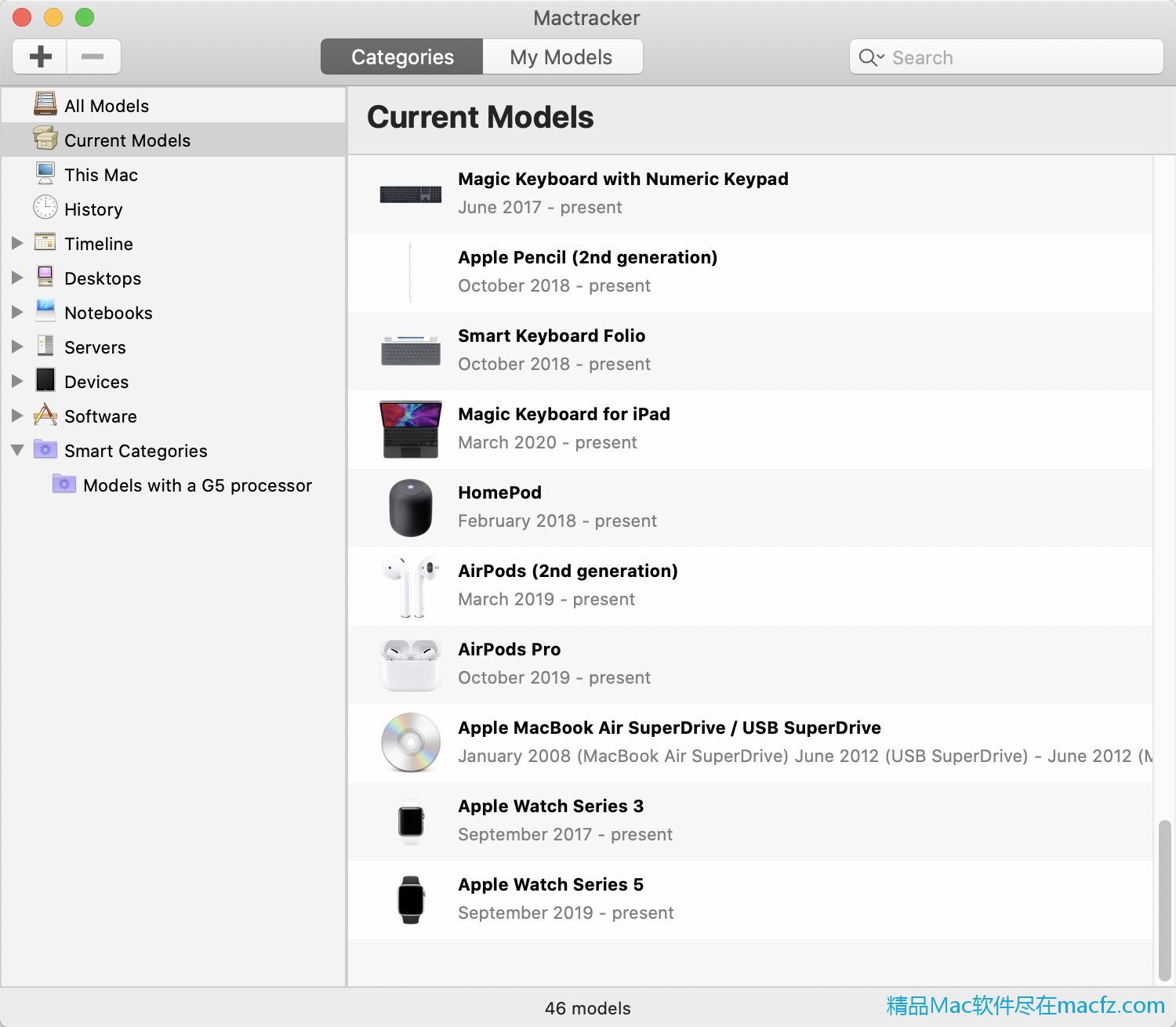Click the Apple Watch Series 5 thumbnail

[x=411, y=900]
